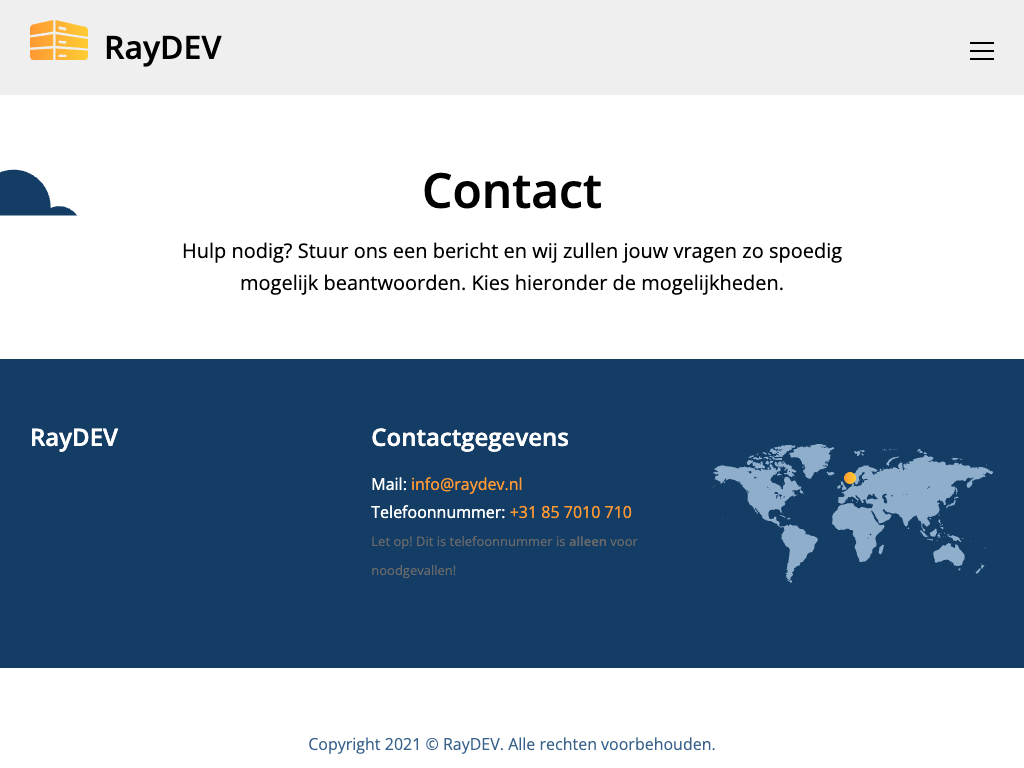
Task: Call the +31 85 7010 710 number
Action: point(570,512)
